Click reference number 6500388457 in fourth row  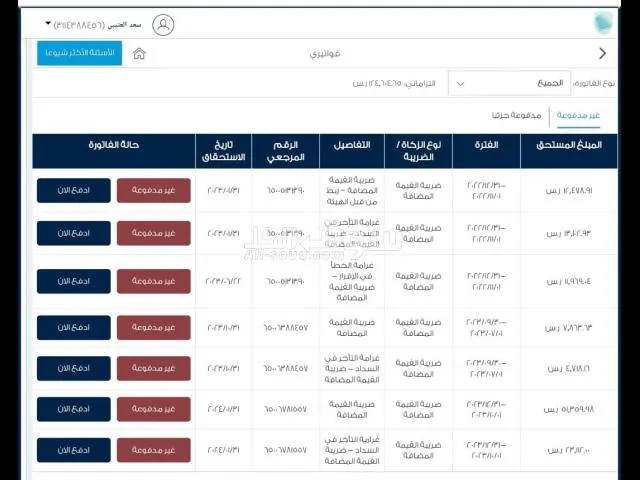tap(286, 328)
